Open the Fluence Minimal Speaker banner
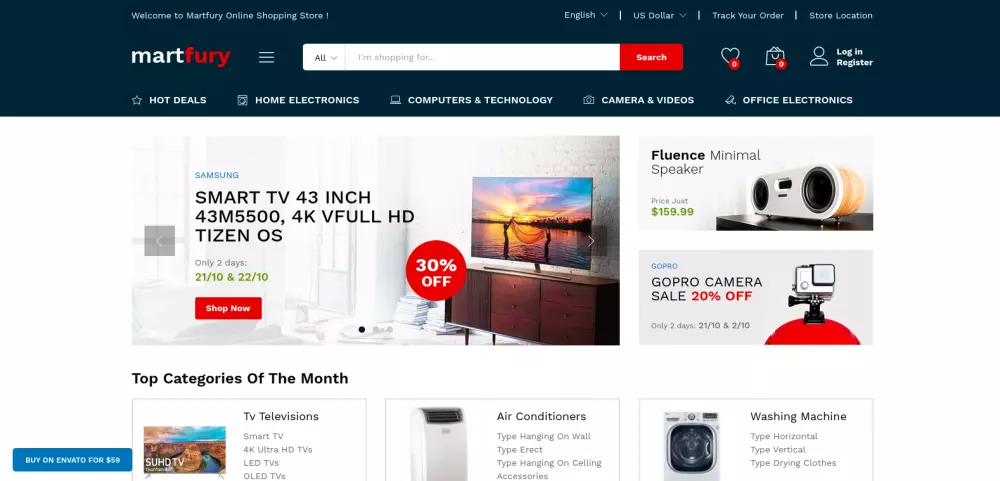The image size is (1000, 481). pos(756,183)
